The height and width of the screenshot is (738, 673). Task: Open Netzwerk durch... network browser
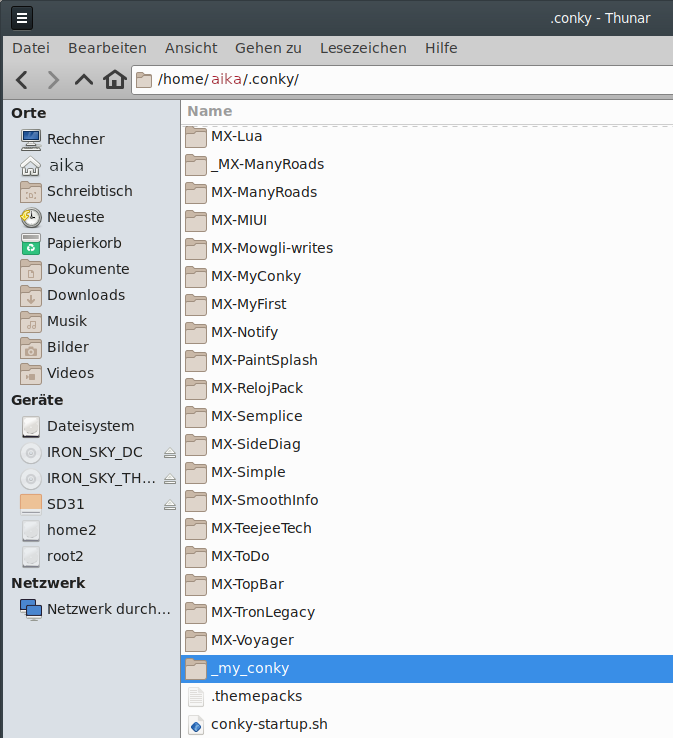pos(95,610)
